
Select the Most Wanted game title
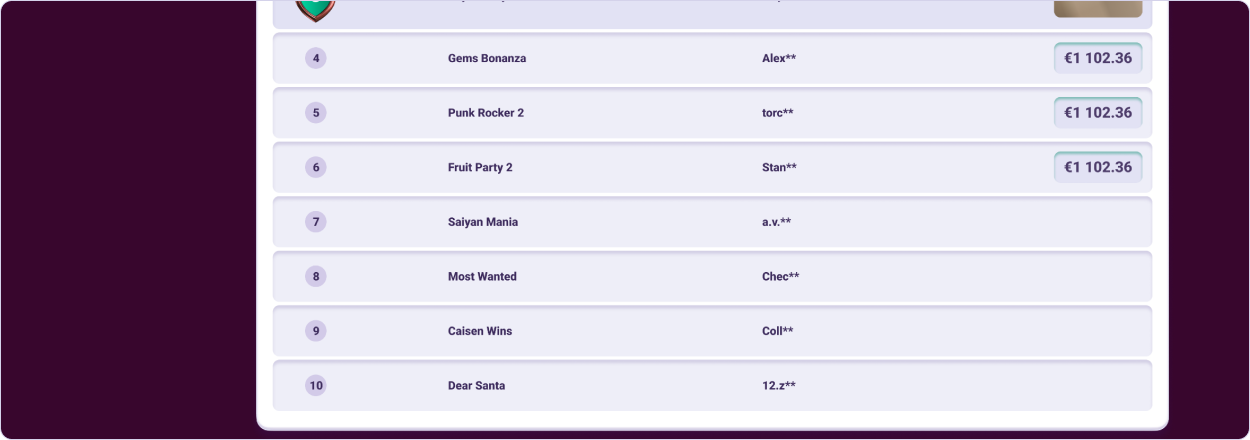[x=482, y=276]
